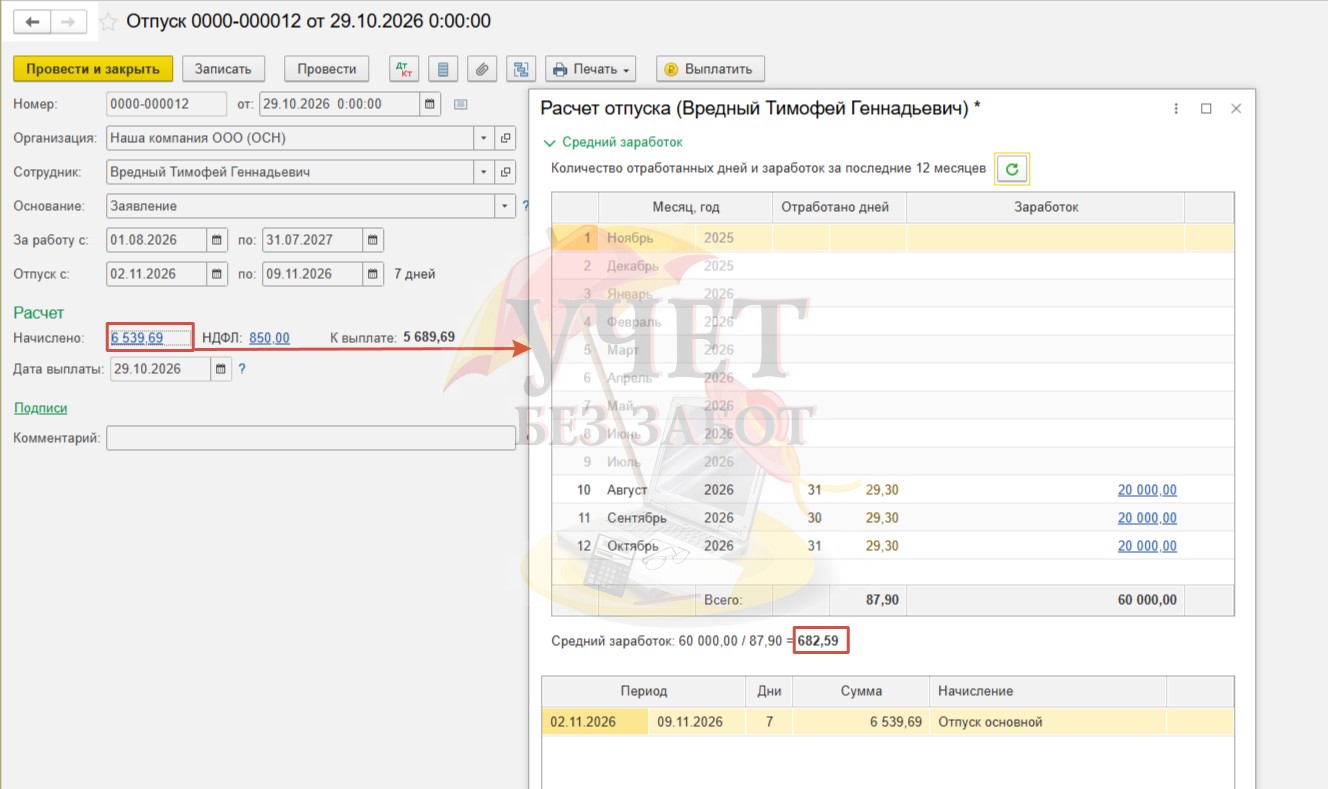Open the accrued amount link 6 539,69

tap(137, 338)
